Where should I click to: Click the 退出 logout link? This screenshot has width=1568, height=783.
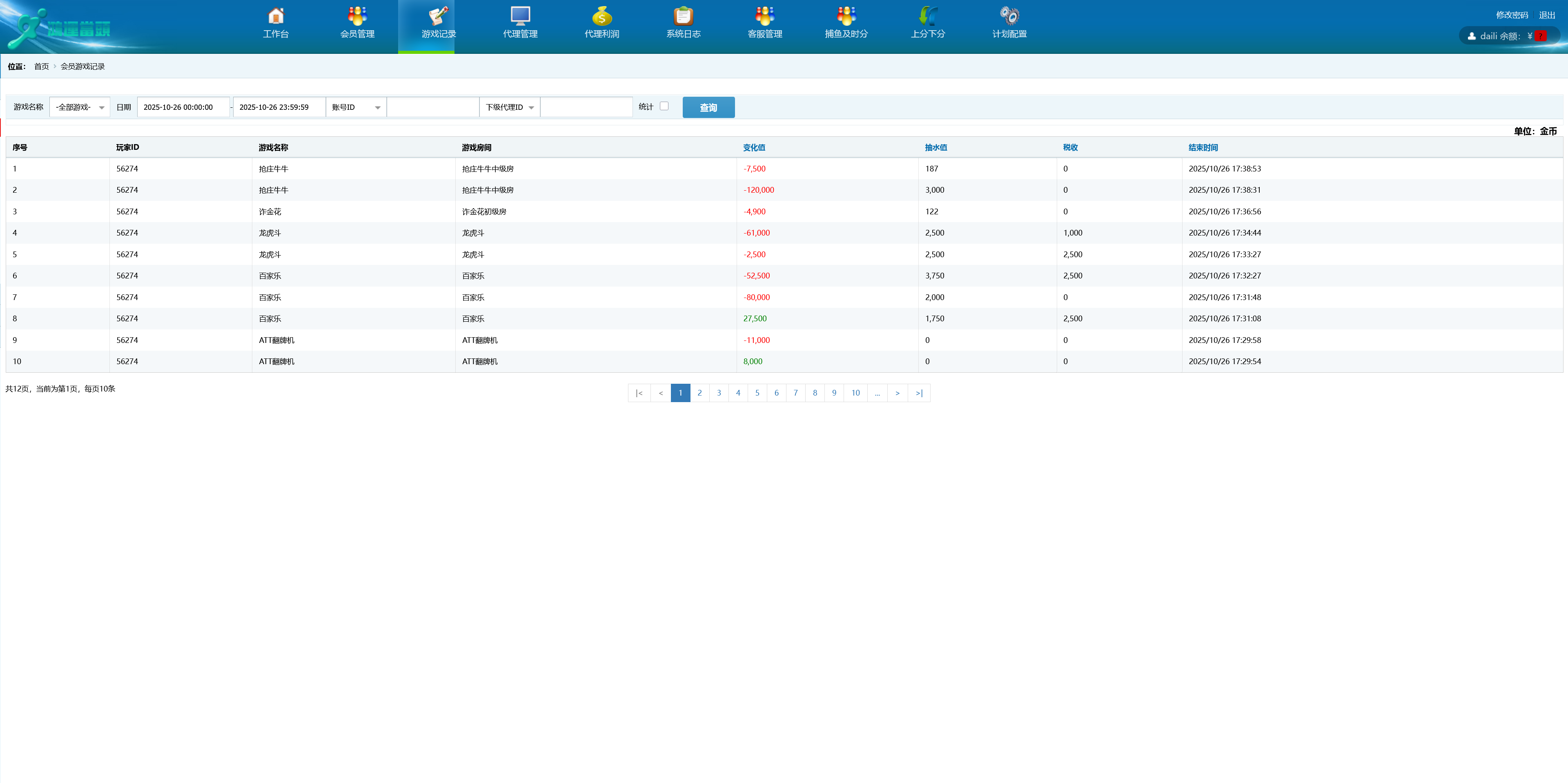tap(1547, 15)
